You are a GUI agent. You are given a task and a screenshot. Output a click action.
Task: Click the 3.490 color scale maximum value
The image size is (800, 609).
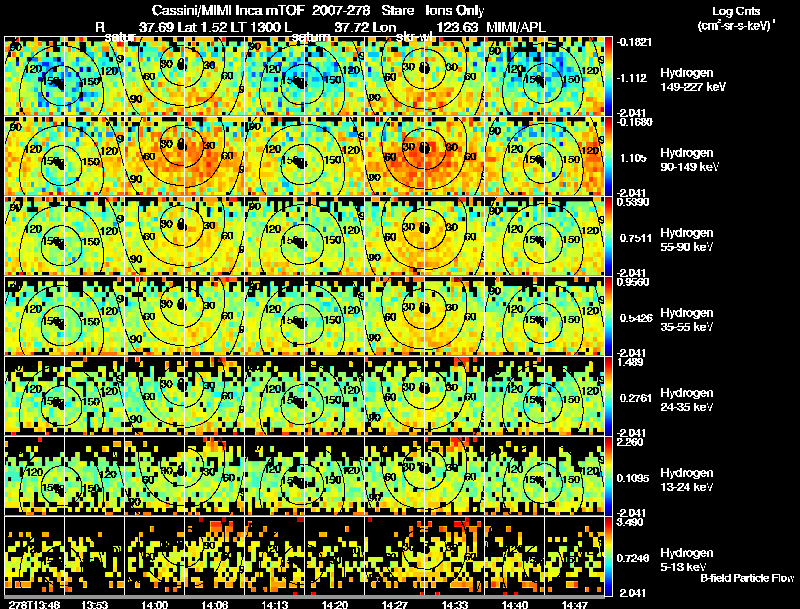(630, 522)
